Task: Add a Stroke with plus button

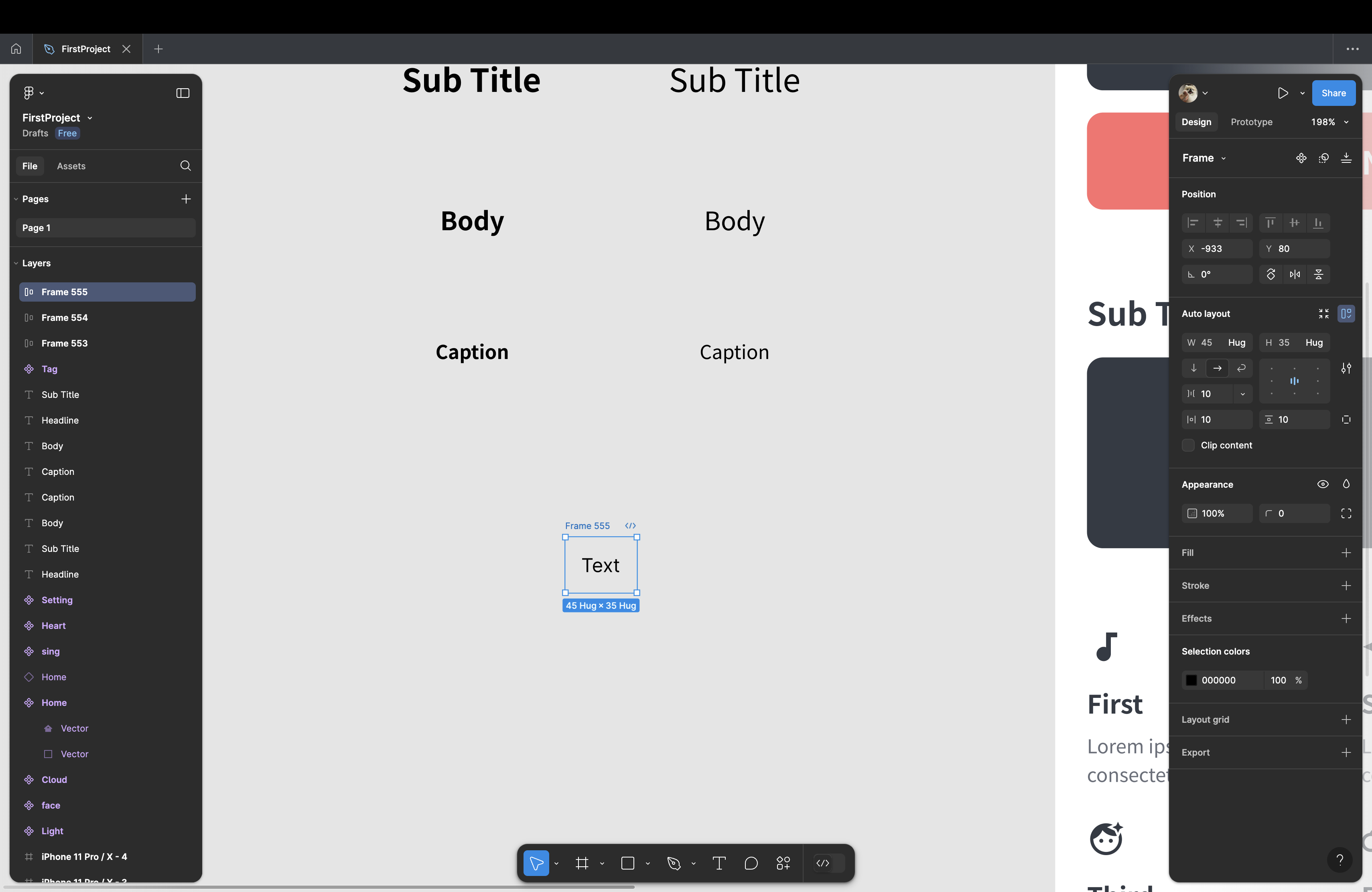Action: (1346, 586)
